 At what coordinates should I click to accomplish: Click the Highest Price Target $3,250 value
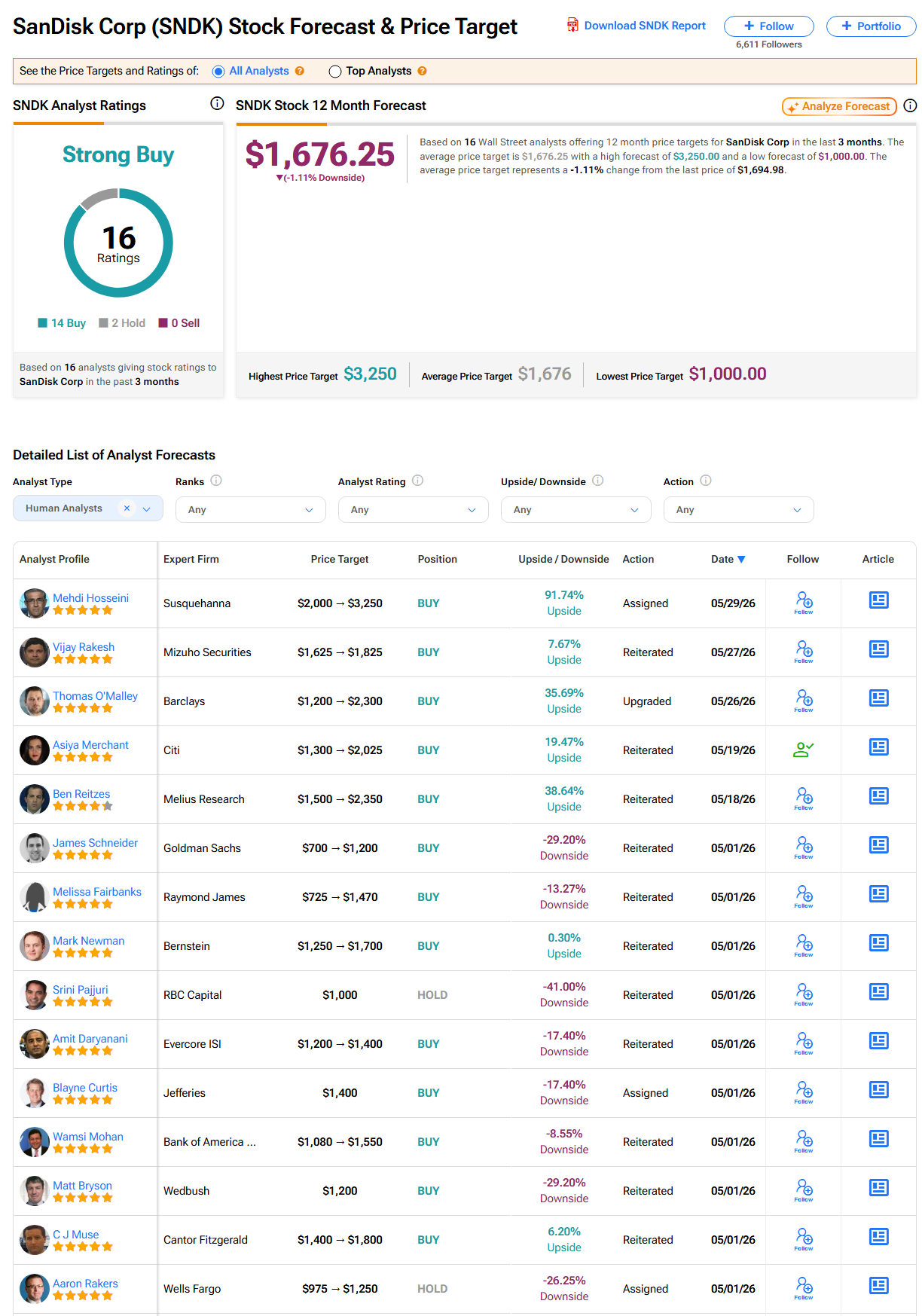pyautogui.click(x=370, y=374)
